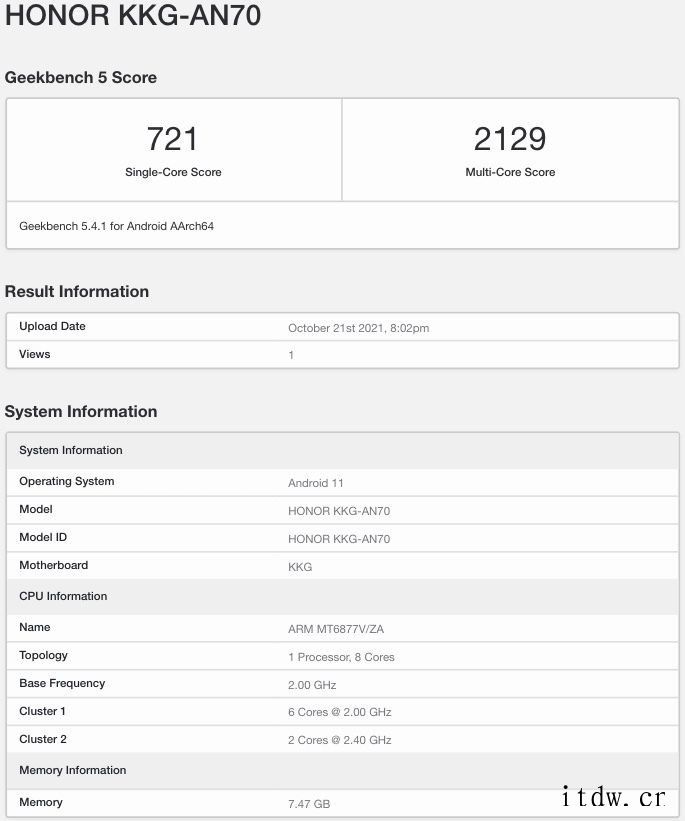
Task: Click the large System Information section heading
Action: click(x=81, y=412)
